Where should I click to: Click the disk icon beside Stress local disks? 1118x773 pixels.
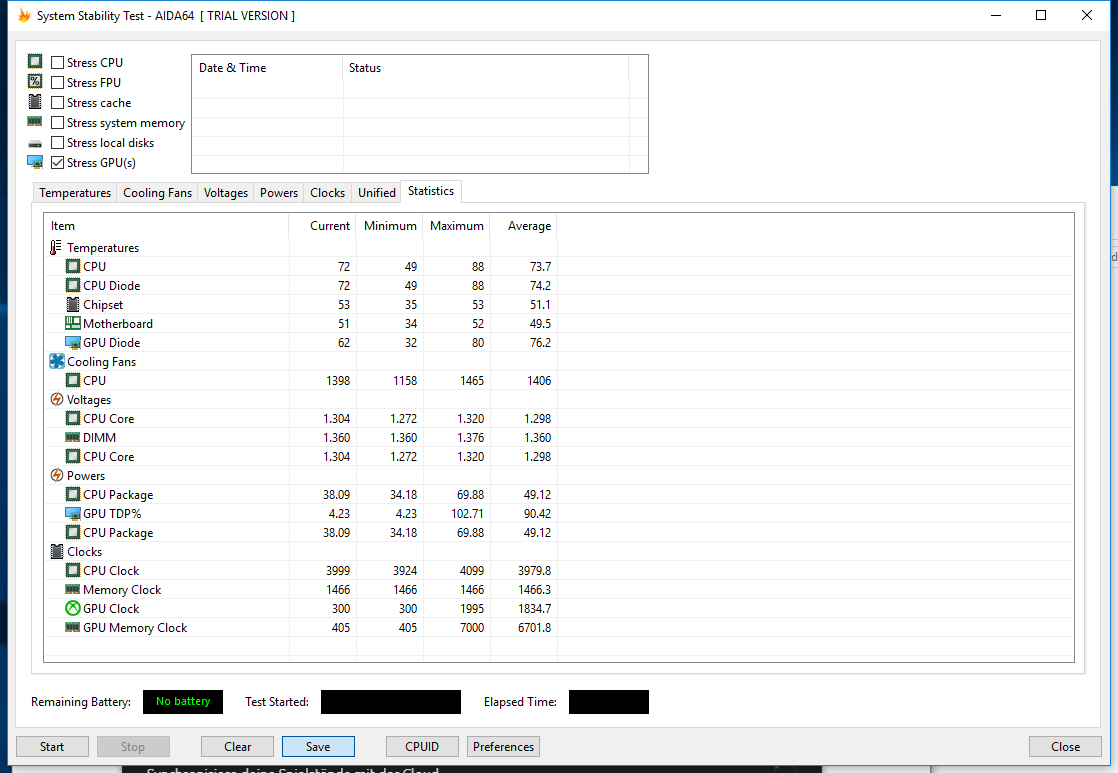click(35, 144)
